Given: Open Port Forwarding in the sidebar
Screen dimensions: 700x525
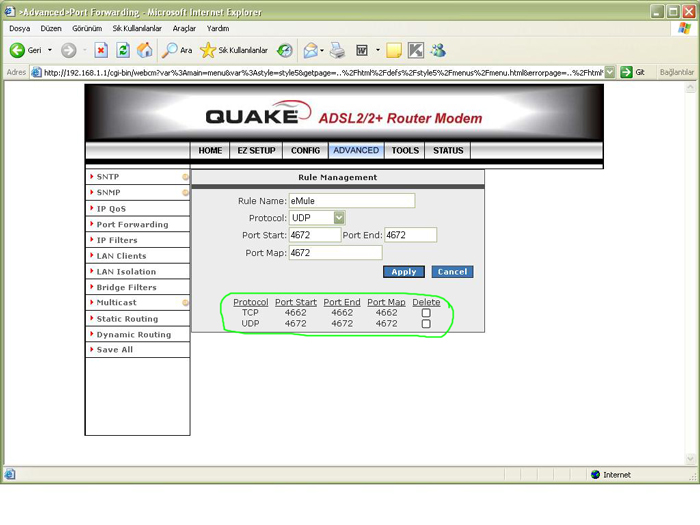Looking at the screenshot, I should [133, 225].
